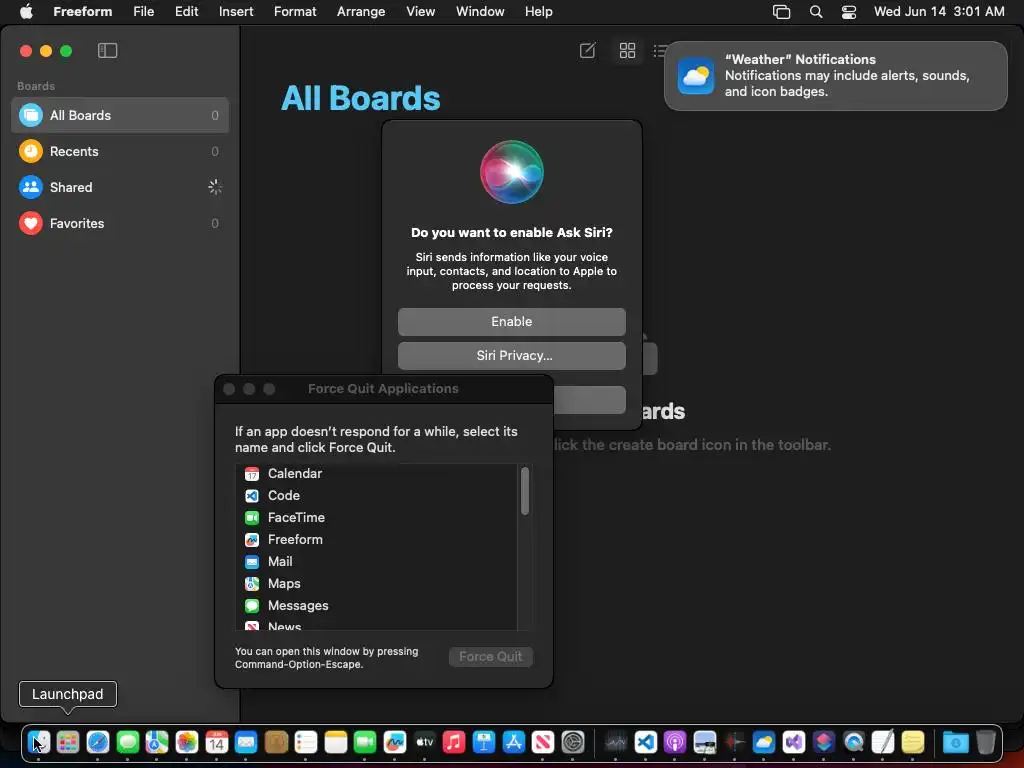Click the Force Quit button
Viewport: 1024px width, 768px height.
(490, 656)
